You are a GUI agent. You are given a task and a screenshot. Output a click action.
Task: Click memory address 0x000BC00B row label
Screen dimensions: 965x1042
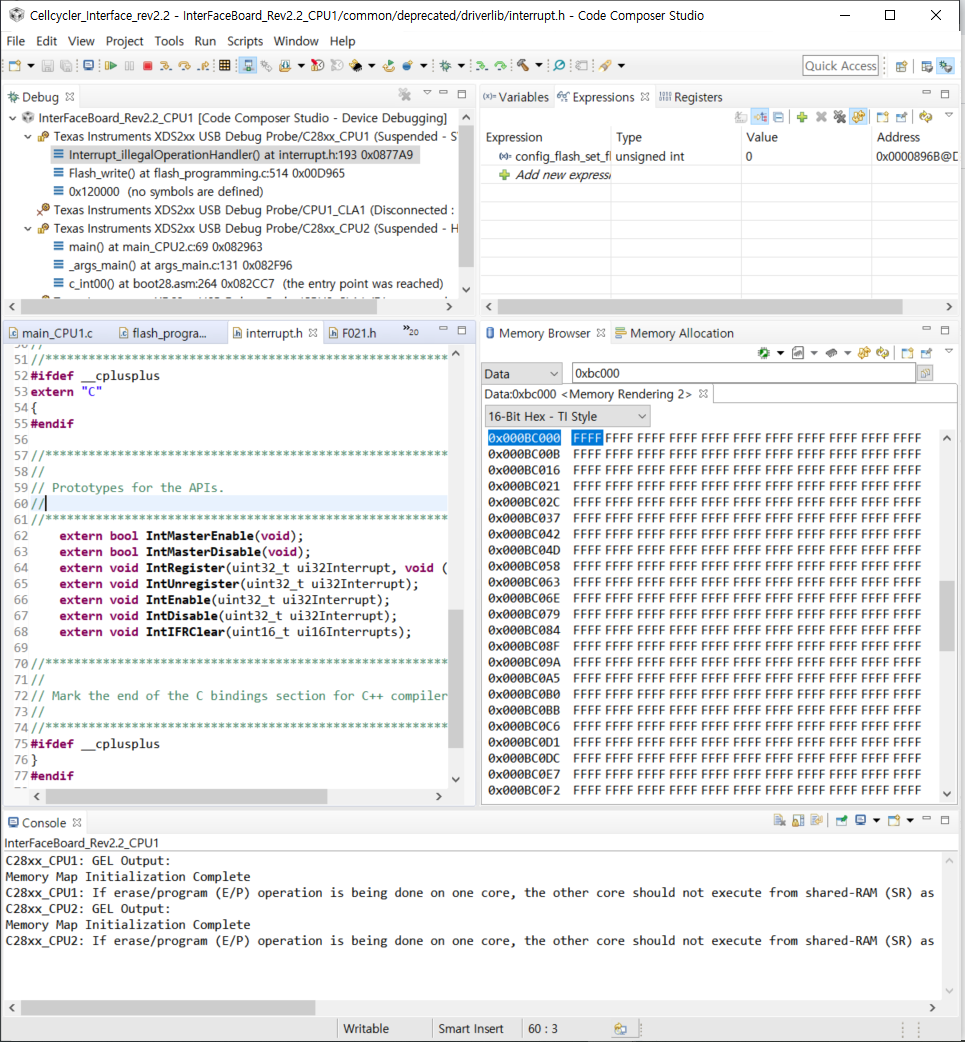tap(524, 455)
